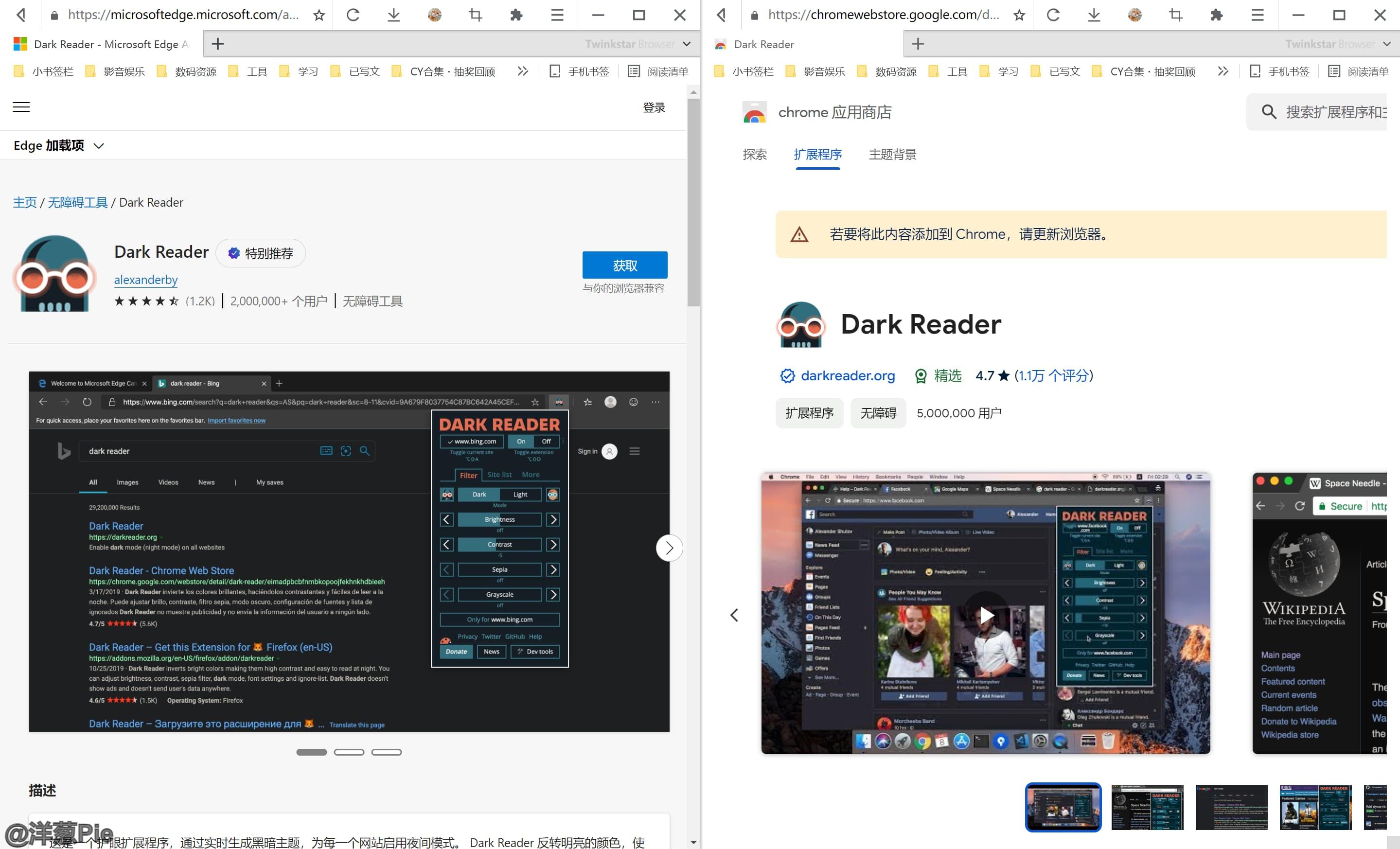1400x849 pixels.
Task: Click the downloads icon in the right window toolbar
Action: tap(1094, 15)
